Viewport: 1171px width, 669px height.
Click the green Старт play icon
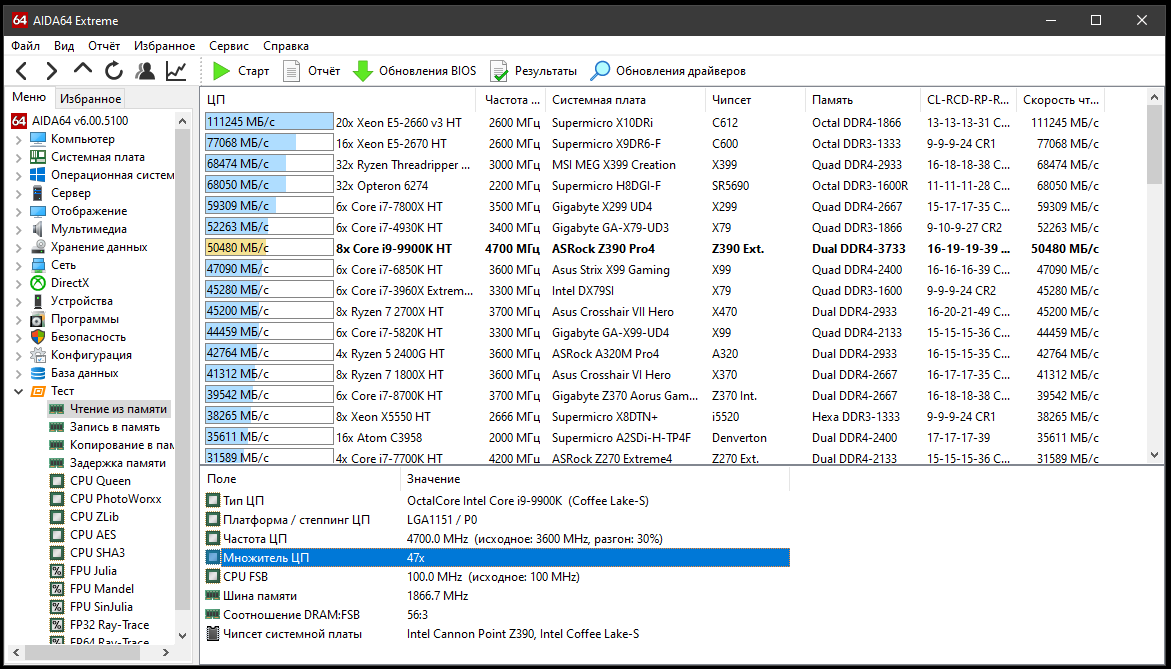[221, 71]
